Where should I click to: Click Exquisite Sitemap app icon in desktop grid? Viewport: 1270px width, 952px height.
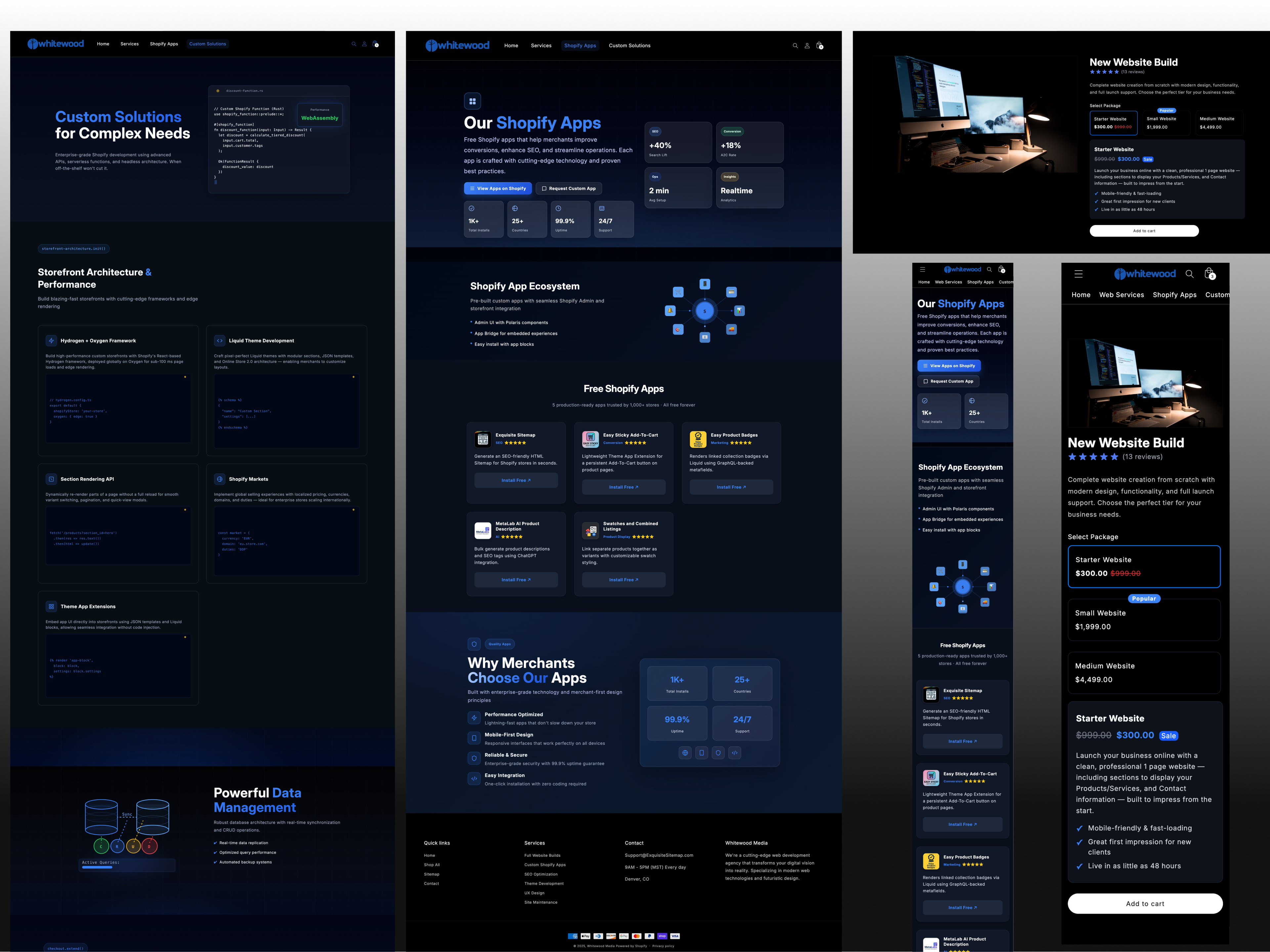(483, 439)
